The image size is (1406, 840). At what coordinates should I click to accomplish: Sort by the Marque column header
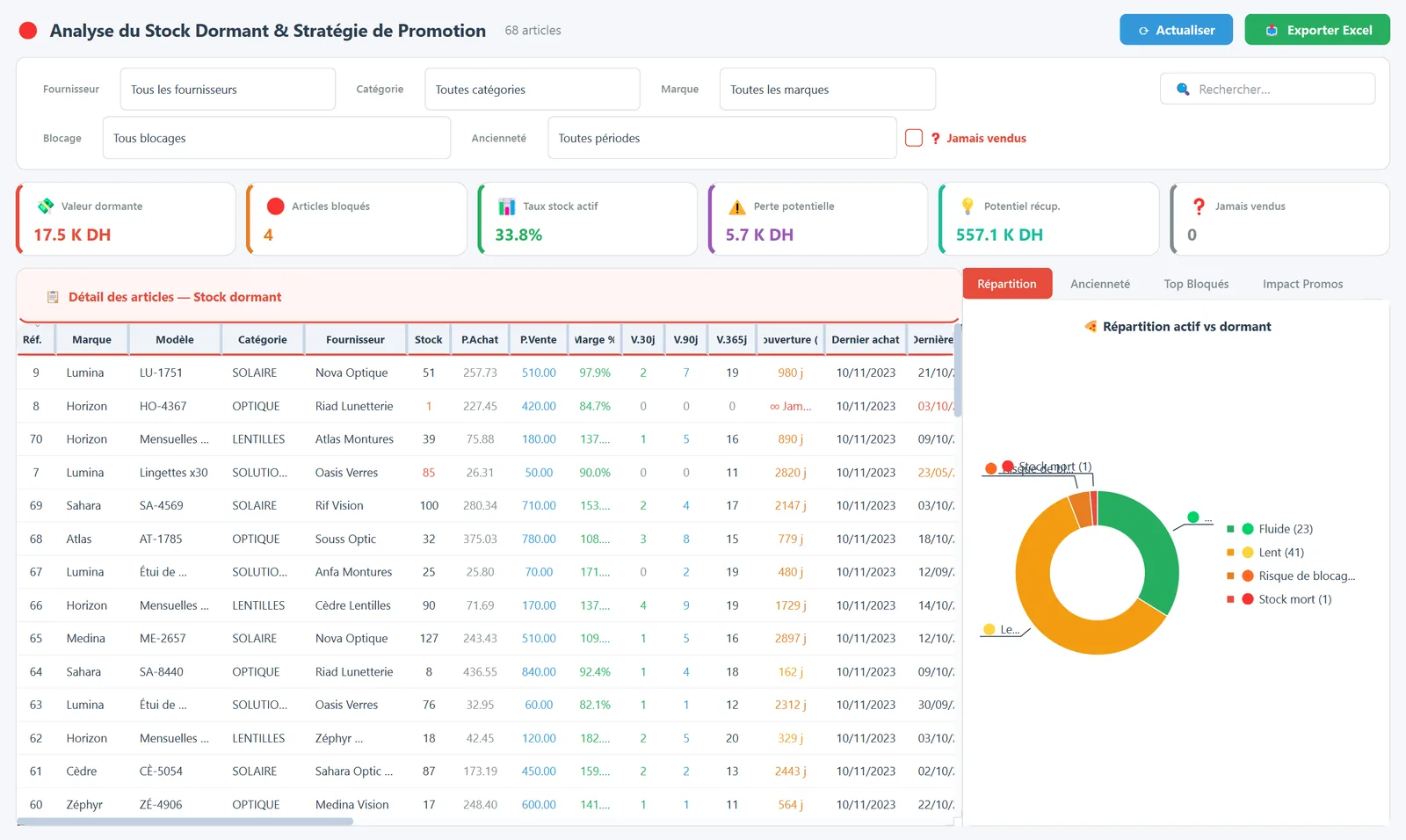pos(91,340)
